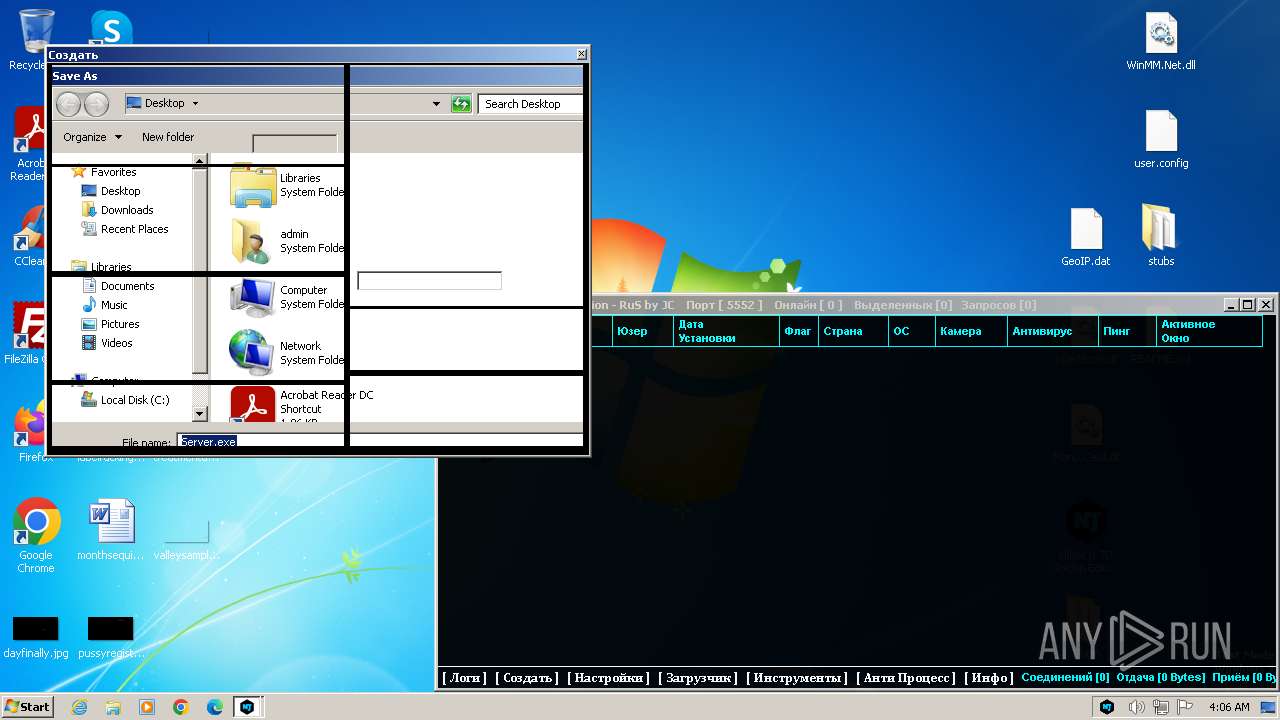
Task: Open the Organize dropdown menu
Action: coord(92,137)
